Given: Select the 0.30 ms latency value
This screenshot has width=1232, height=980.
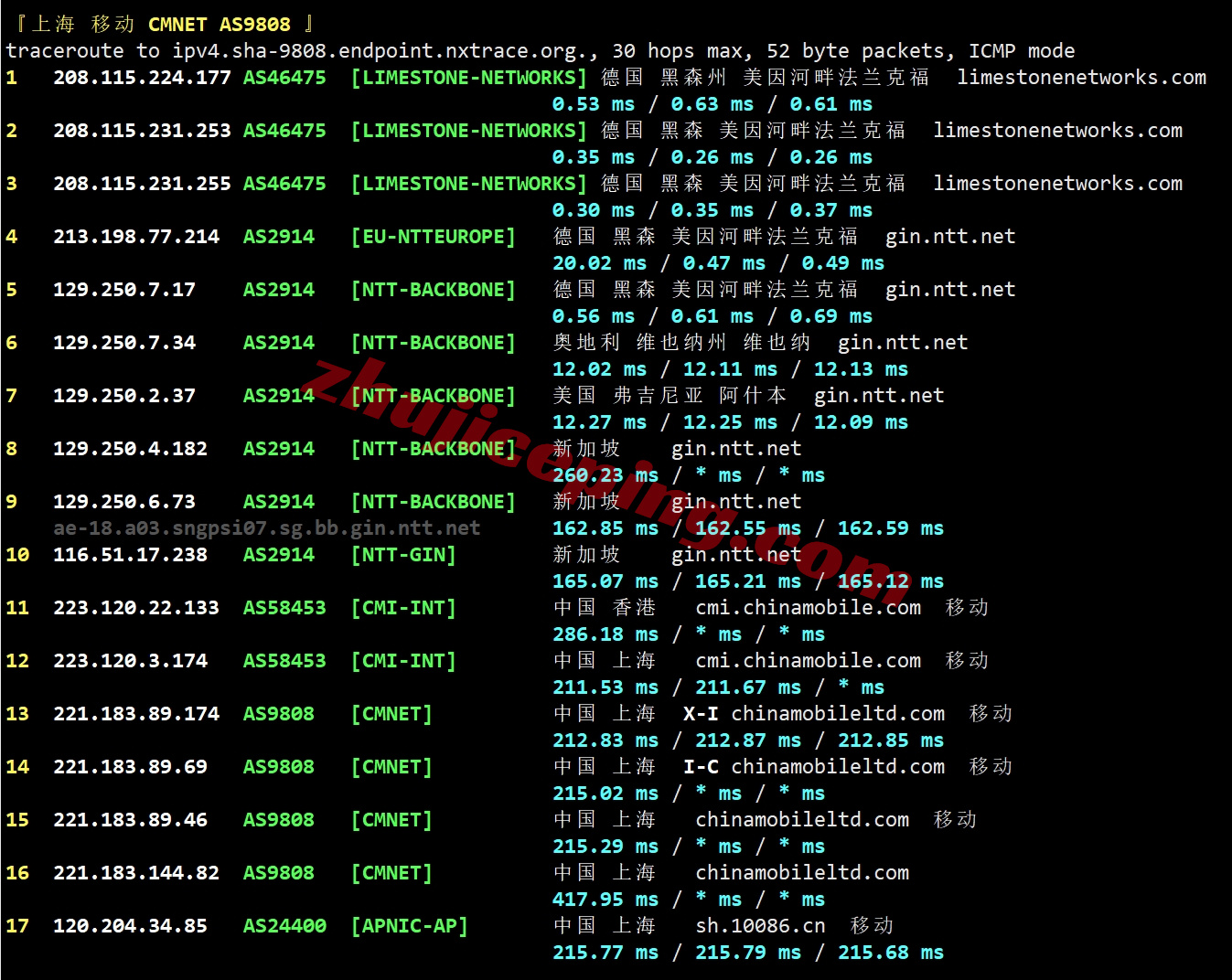Looking at the screenshot, I should (x=594, y=210).
